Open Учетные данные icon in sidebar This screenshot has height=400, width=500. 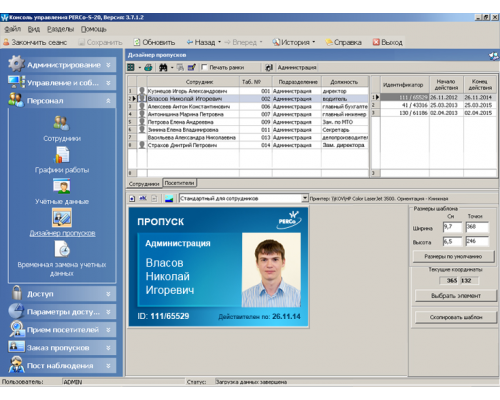click(62, 186)
